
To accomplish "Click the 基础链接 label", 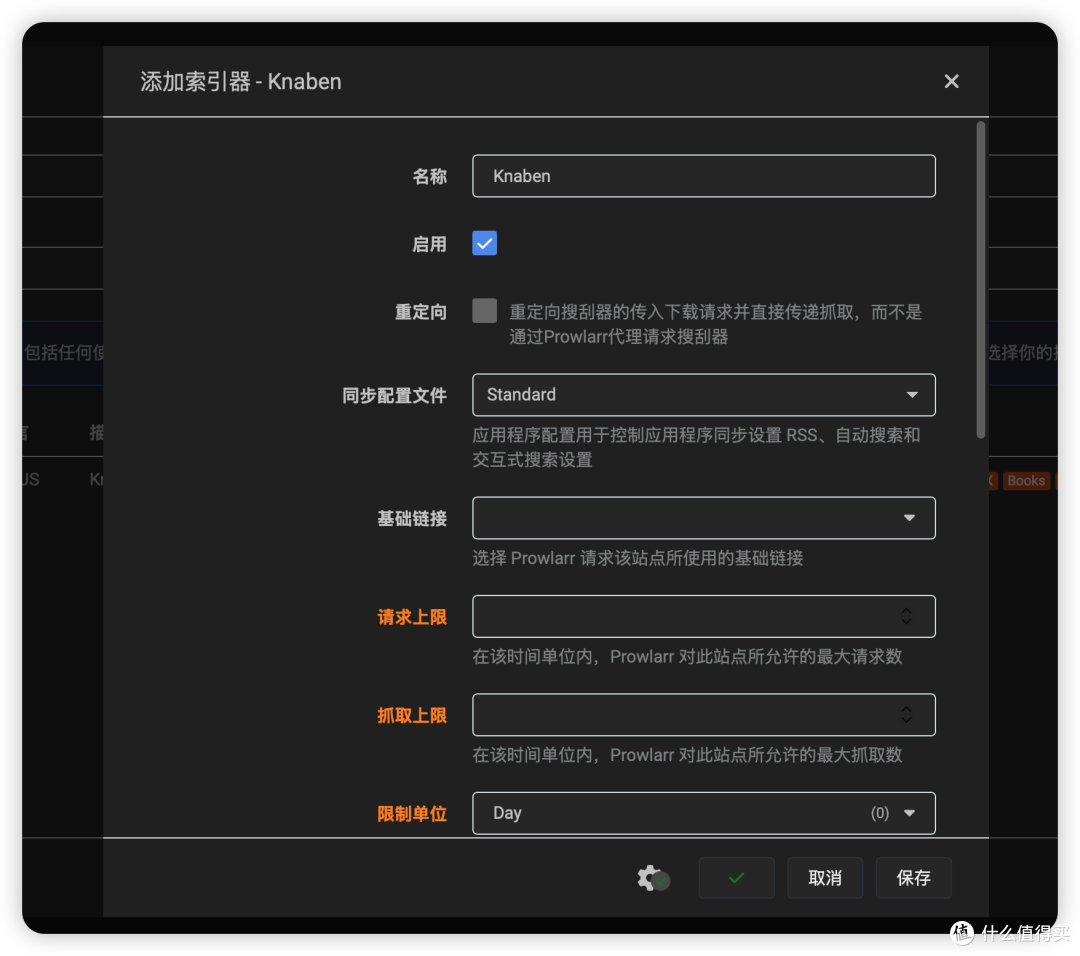I will tap(412, 519).
